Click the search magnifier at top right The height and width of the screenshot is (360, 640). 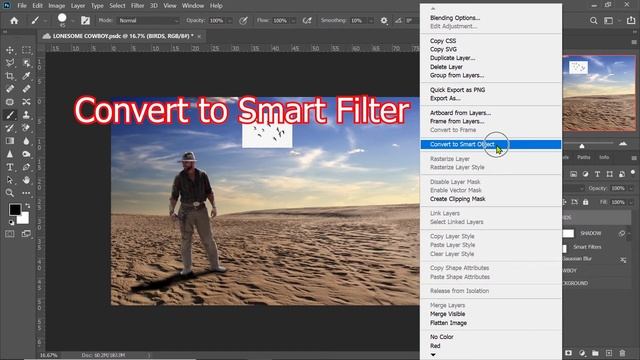593,20
